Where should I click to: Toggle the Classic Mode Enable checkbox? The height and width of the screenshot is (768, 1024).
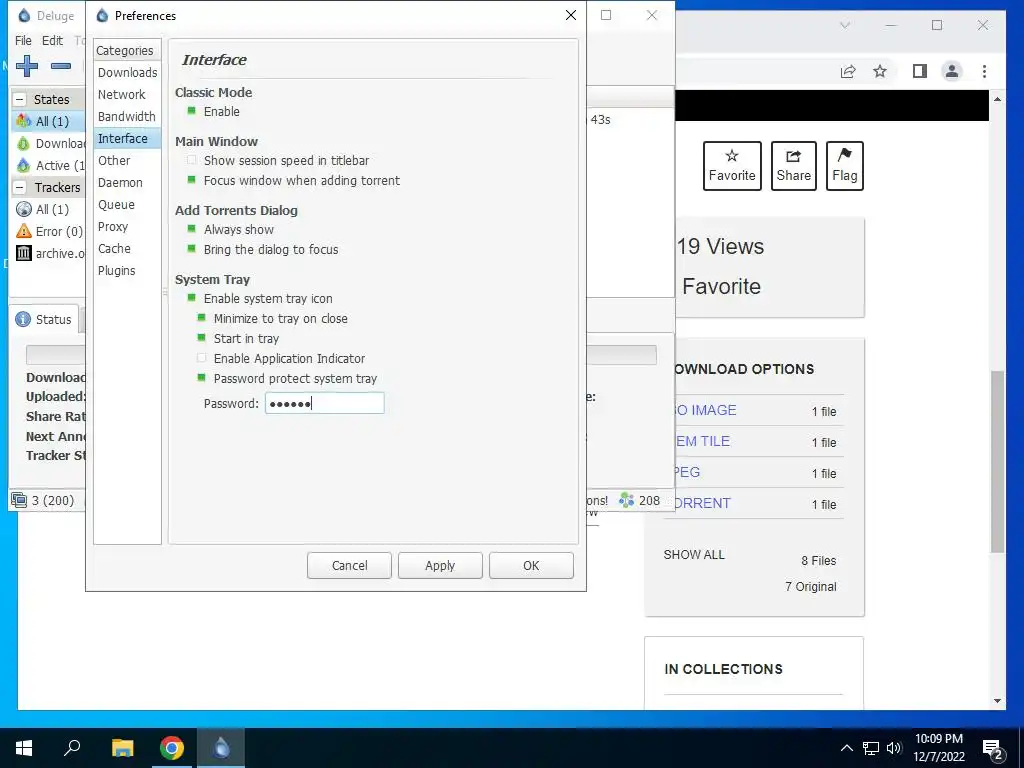tap(191, 111)
